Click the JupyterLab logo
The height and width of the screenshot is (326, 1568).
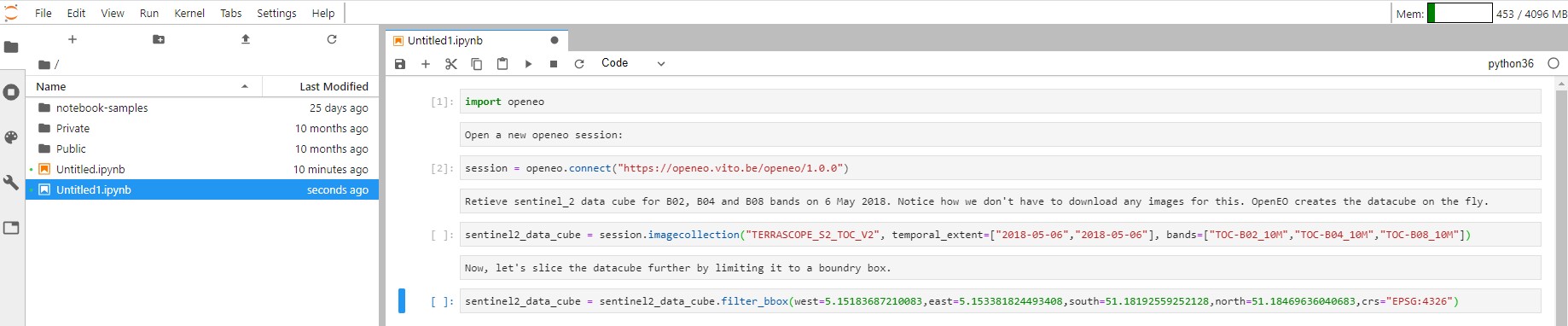11,13
